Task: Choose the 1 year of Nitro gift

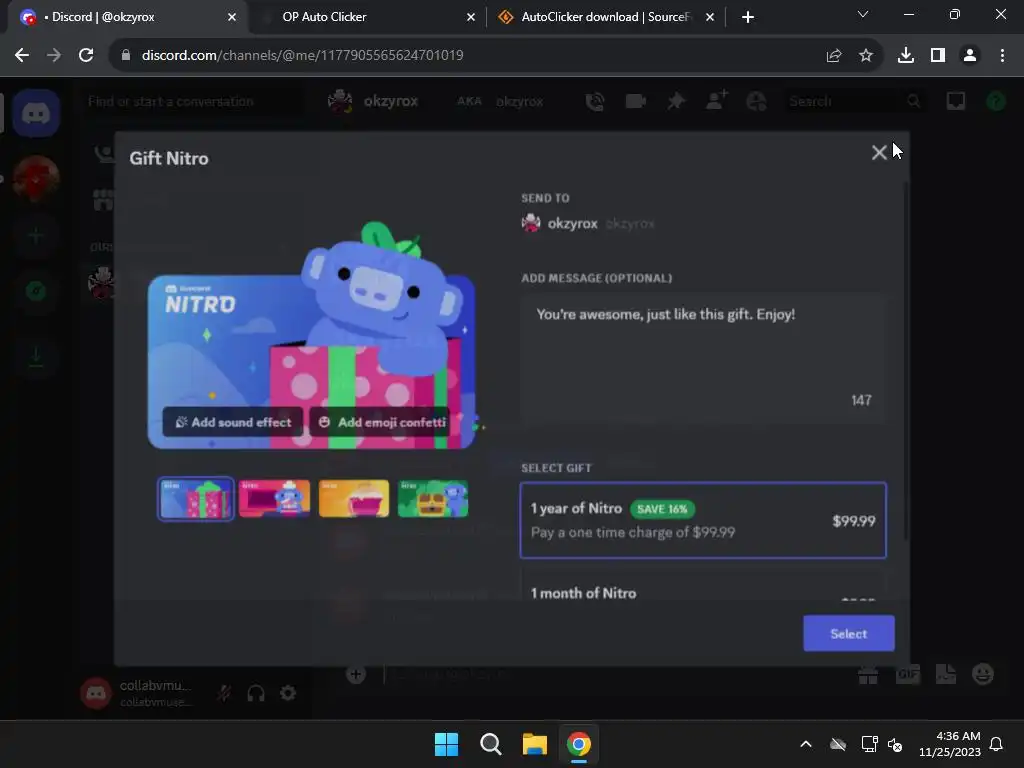Action: point(703,520)
